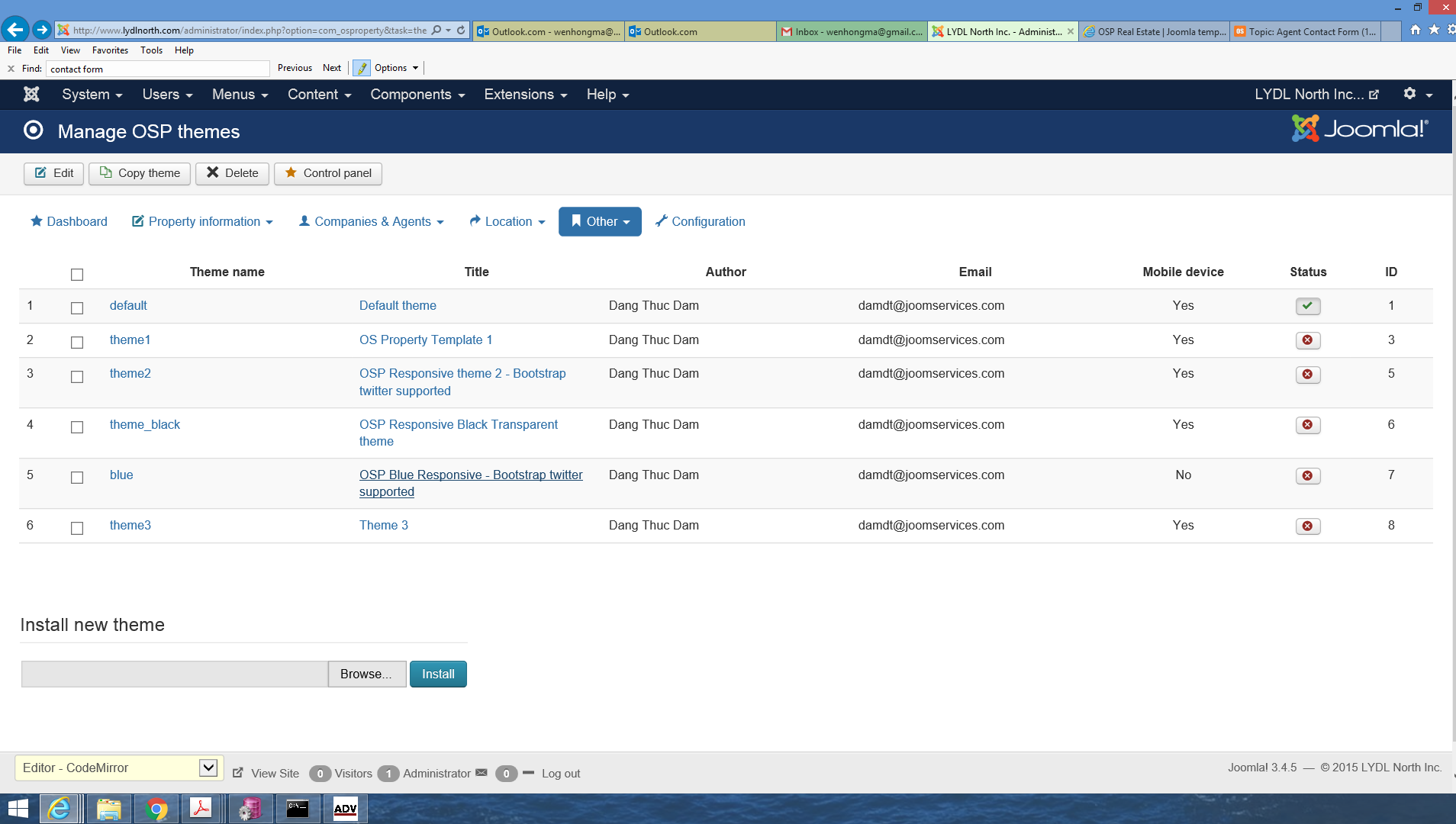This screenshot has width=1456, height=824.
Task: Click the Control panel button
Action: point(328,173)
